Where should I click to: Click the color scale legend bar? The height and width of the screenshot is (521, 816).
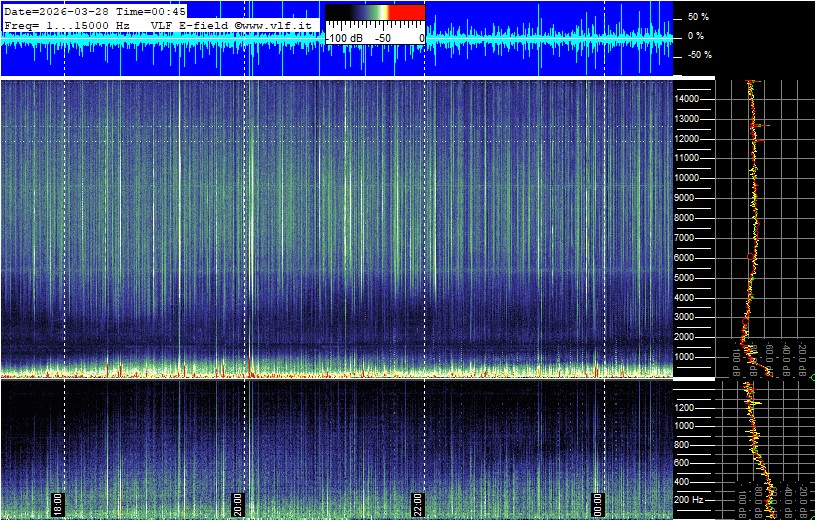375,12
